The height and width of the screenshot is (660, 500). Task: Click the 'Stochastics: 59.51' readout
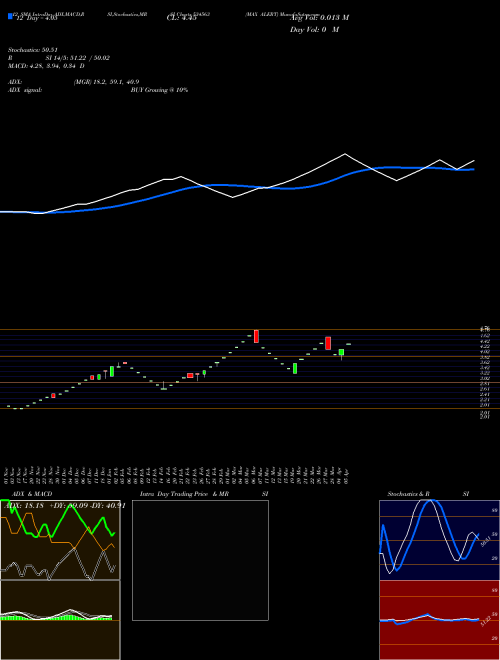(33, 50)
